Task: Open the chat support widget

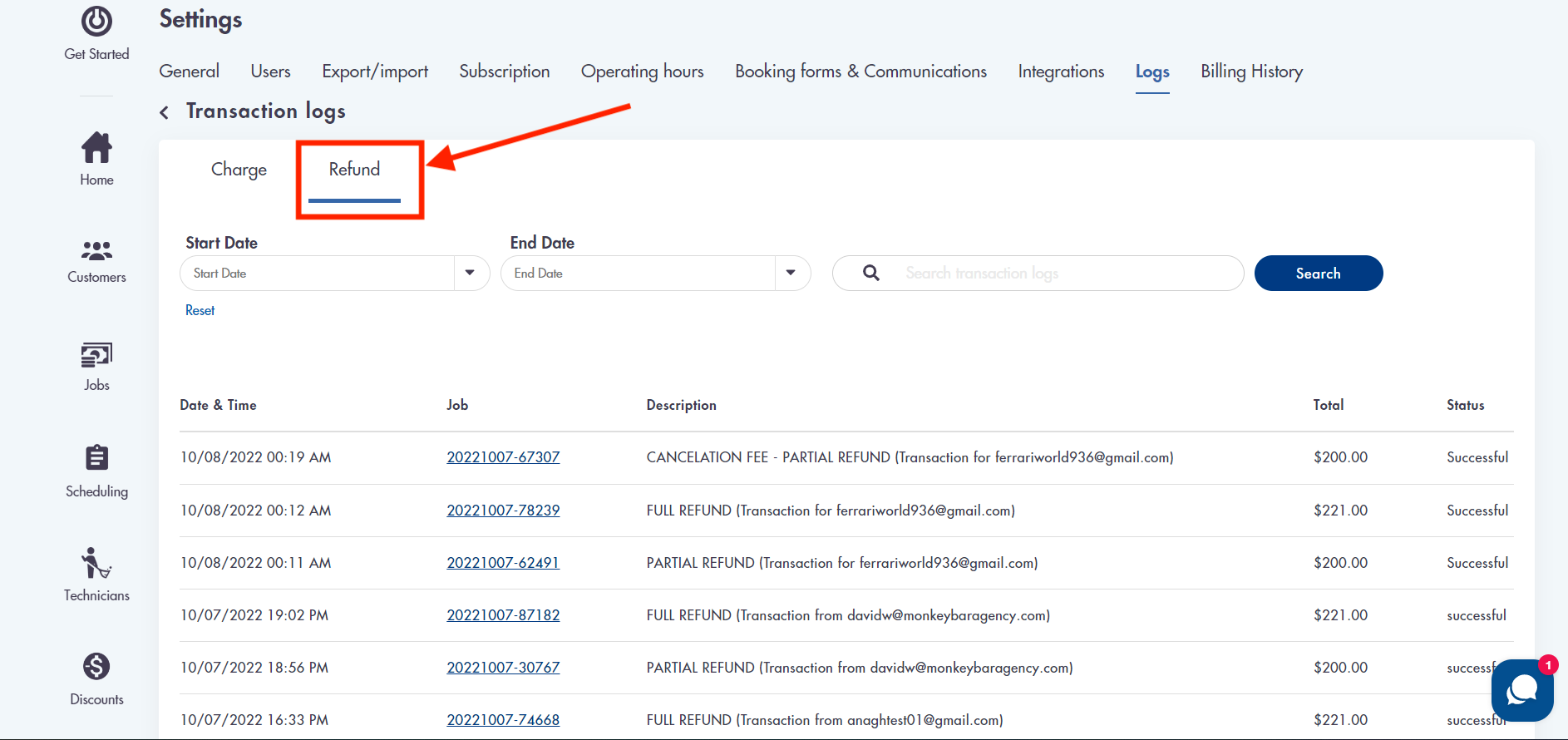Action: click(1522, 689)
